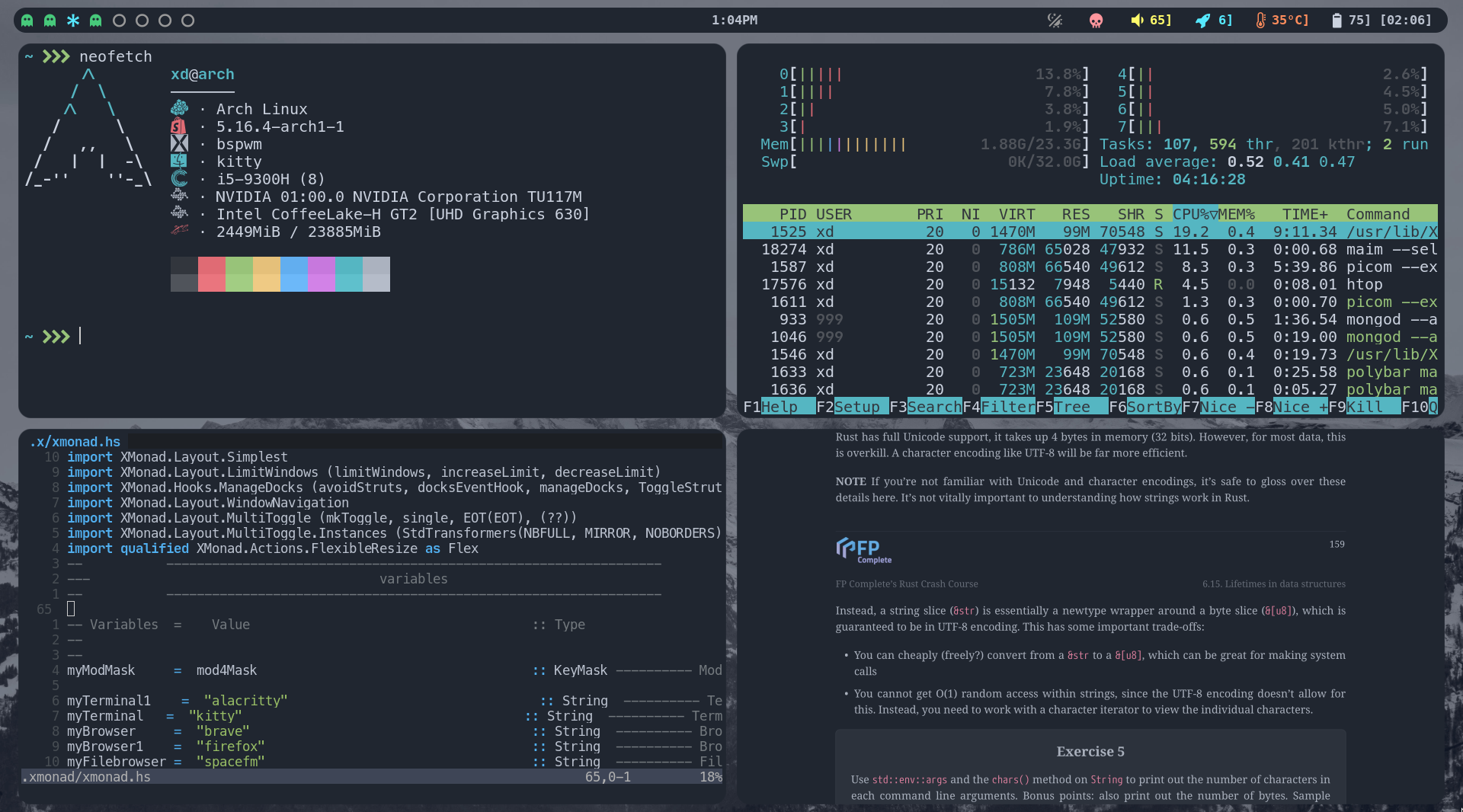Open F2 Setup in htop
1463x812 pixels.
[853, 407]
